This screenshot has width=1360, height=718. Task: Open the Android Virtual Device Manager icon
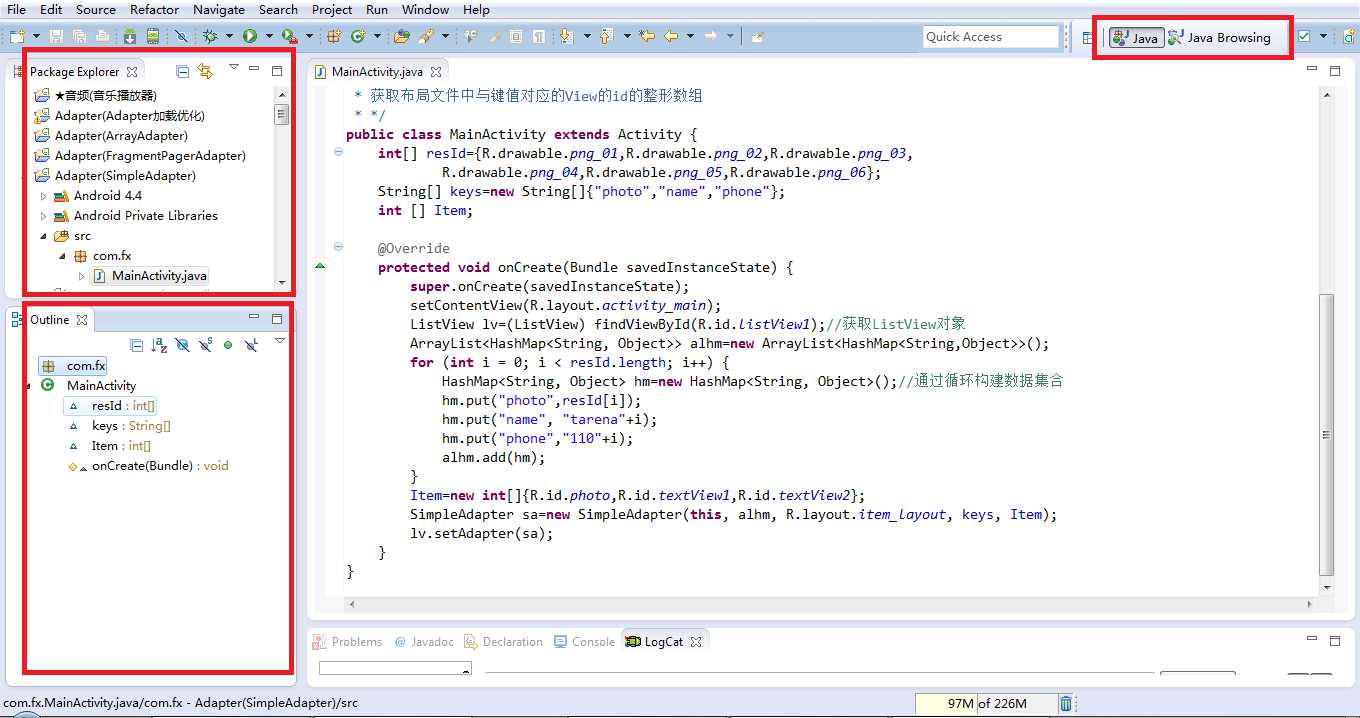pyautogui.click(x=153, y=36)
